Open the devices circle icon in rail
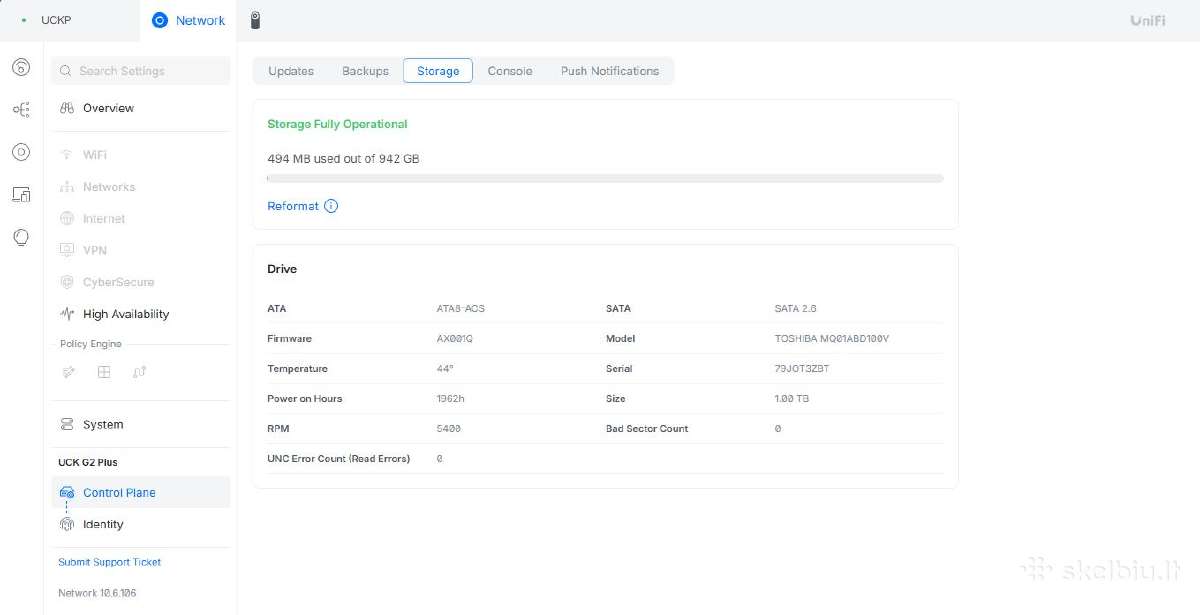 point(21,152)
